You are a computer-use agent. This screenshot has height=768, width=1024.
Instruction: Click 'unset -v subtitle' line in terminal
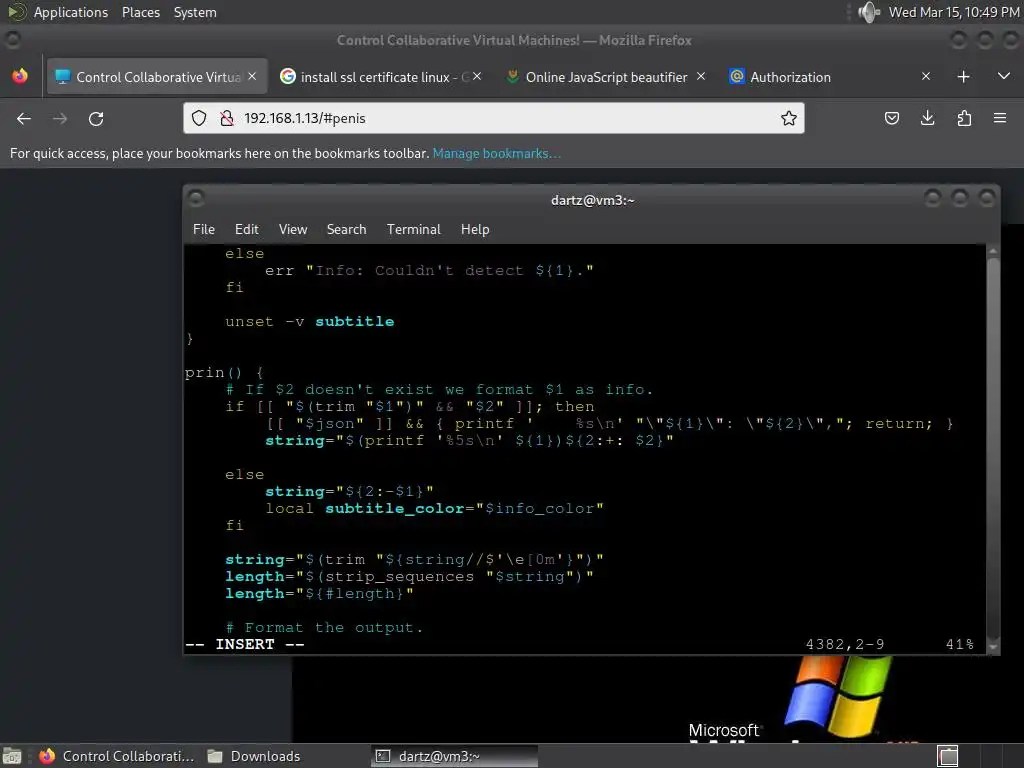310,321
